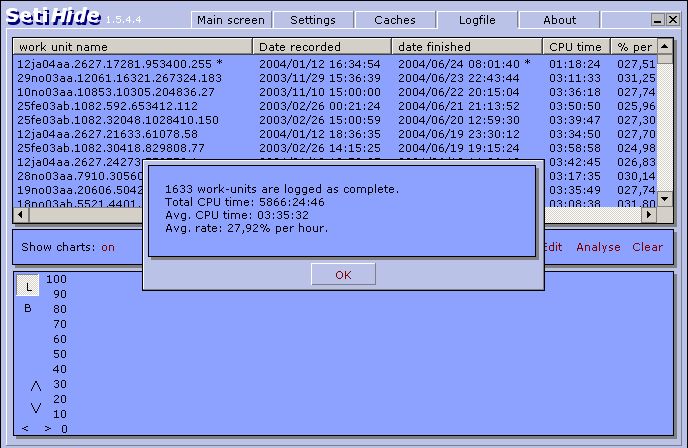The image size is (688, 448).
Task: Click the horizontal scroll left arrow
Action: point(21,215)
